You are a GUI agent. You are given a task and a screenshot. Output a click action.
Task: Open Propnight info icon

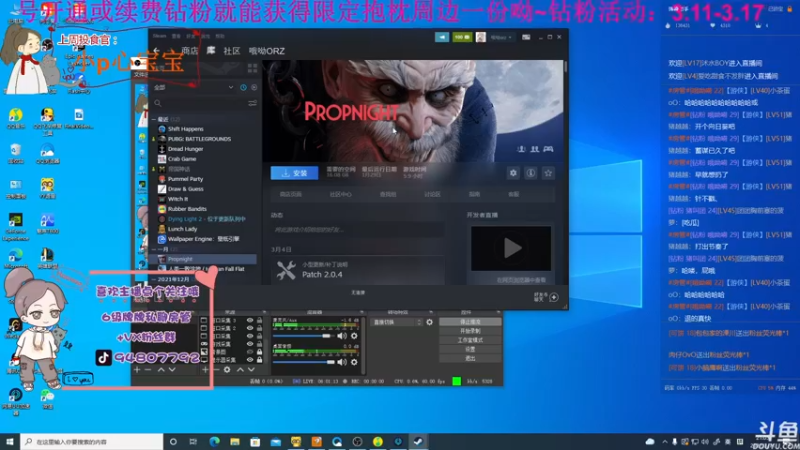pyautogui.click(x=531, y=173)
